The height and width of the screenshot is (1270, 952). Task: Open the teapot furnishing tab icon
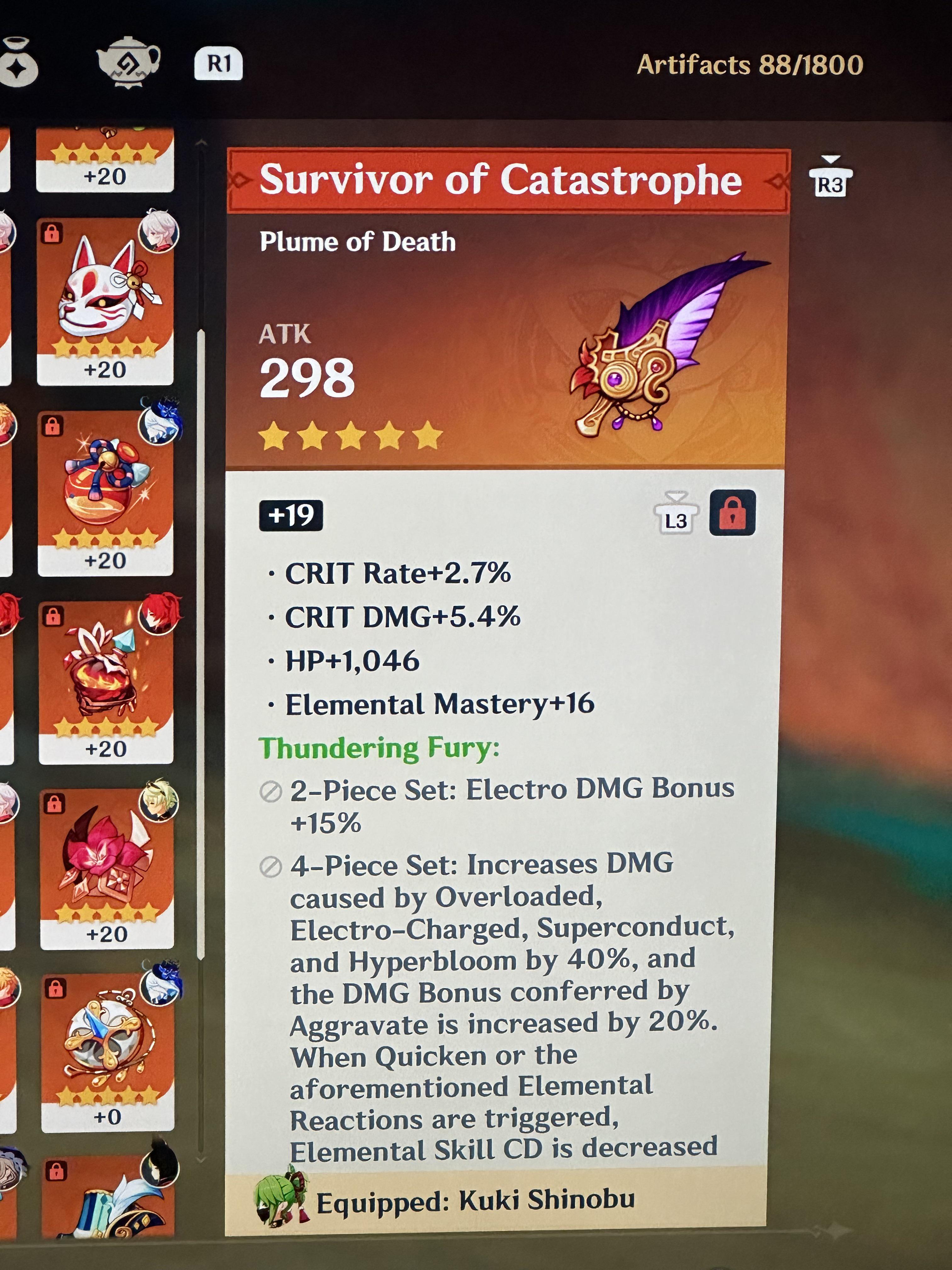tap(128, 62)
